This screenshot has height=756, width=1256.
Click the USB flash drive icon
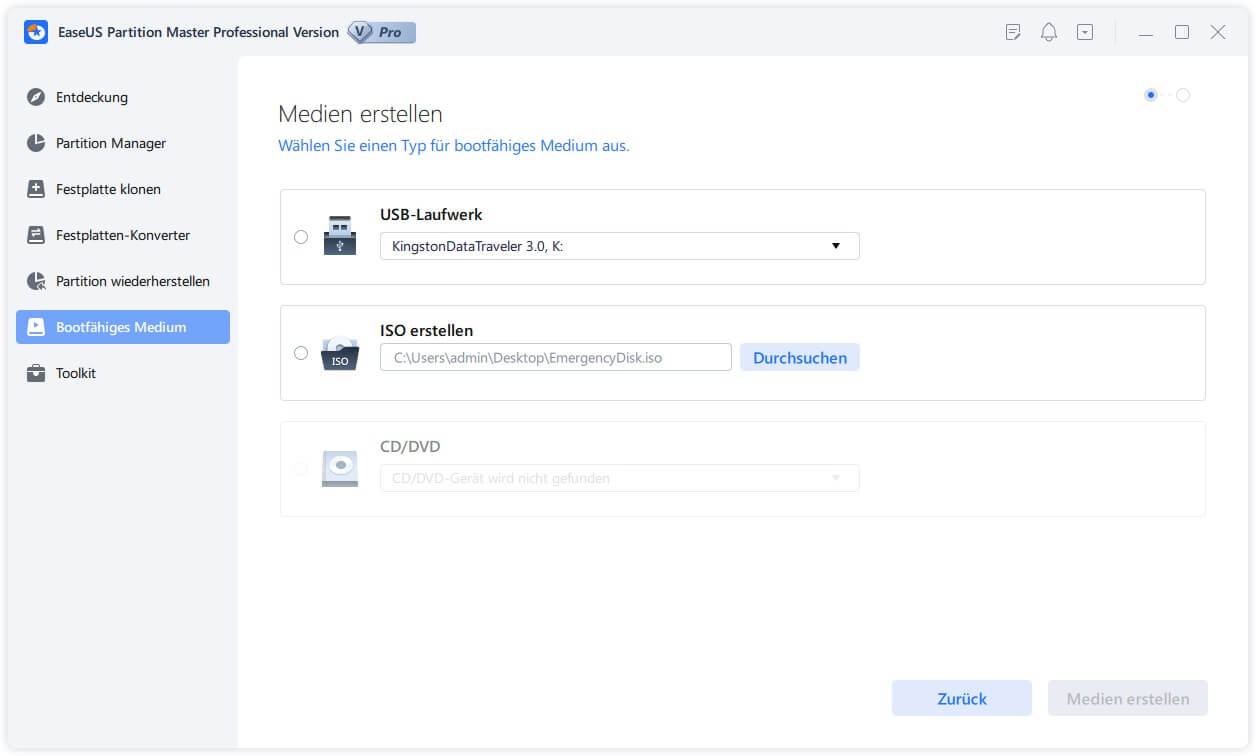pyautogui.click(x=340, y=234)
